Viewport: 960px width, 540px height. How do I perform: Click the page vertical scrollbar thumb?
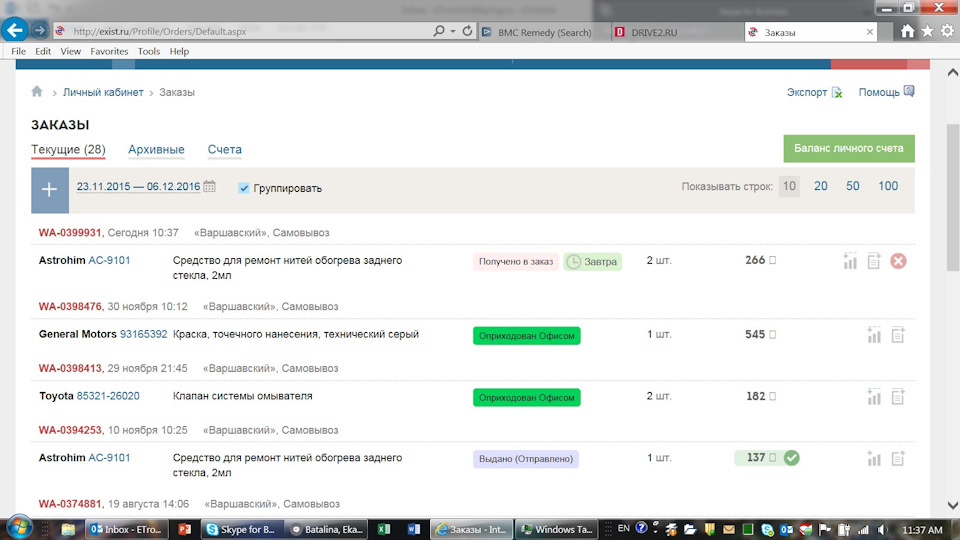click(x=953, y=197)
